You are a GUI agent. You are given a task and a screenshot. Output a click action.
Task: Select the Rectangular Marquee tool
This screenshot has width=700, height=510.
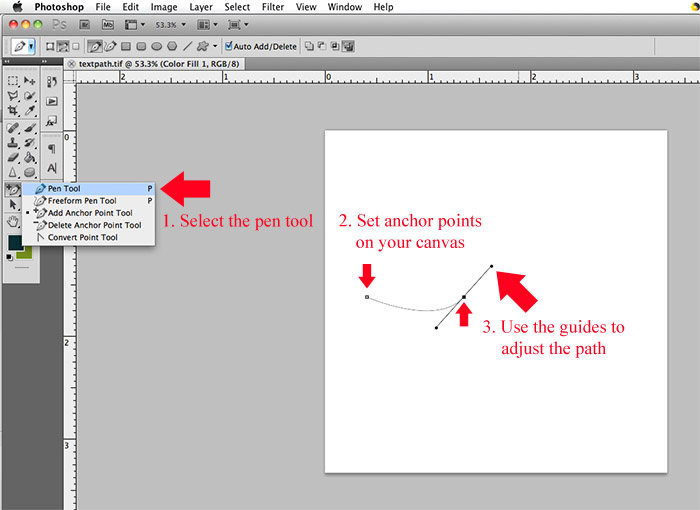click(12, 81)
